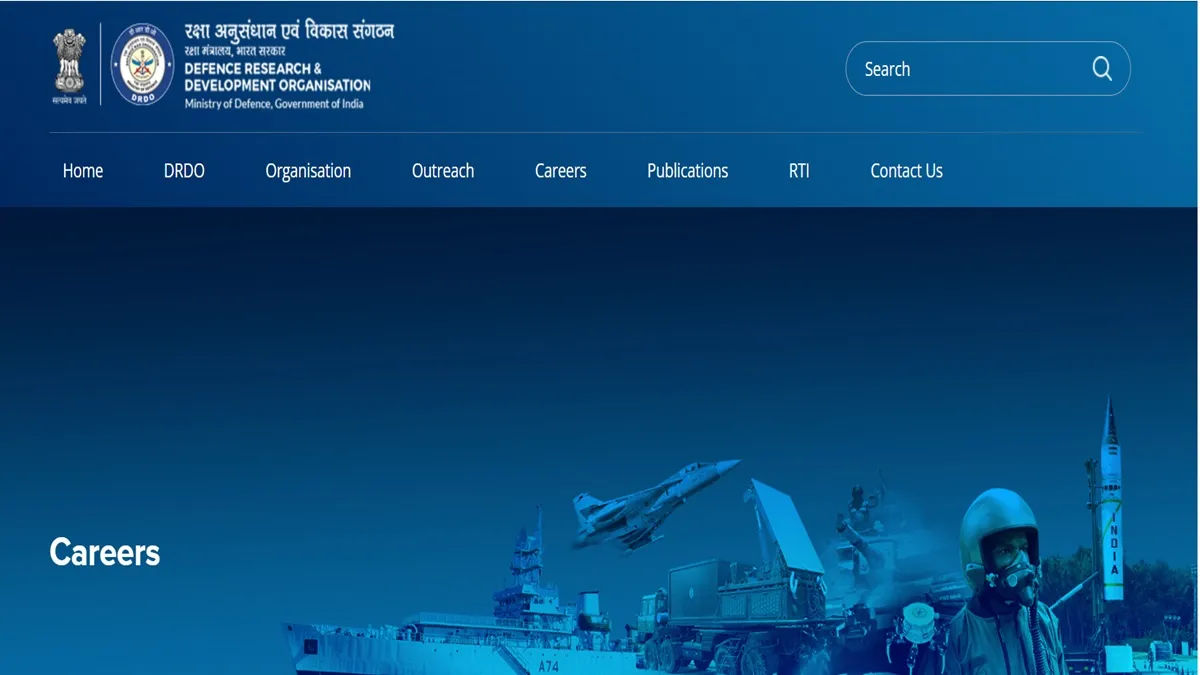Open the Home menu item
The image size is (1200, 675).
pyautogui.click(x=83, y=171)
